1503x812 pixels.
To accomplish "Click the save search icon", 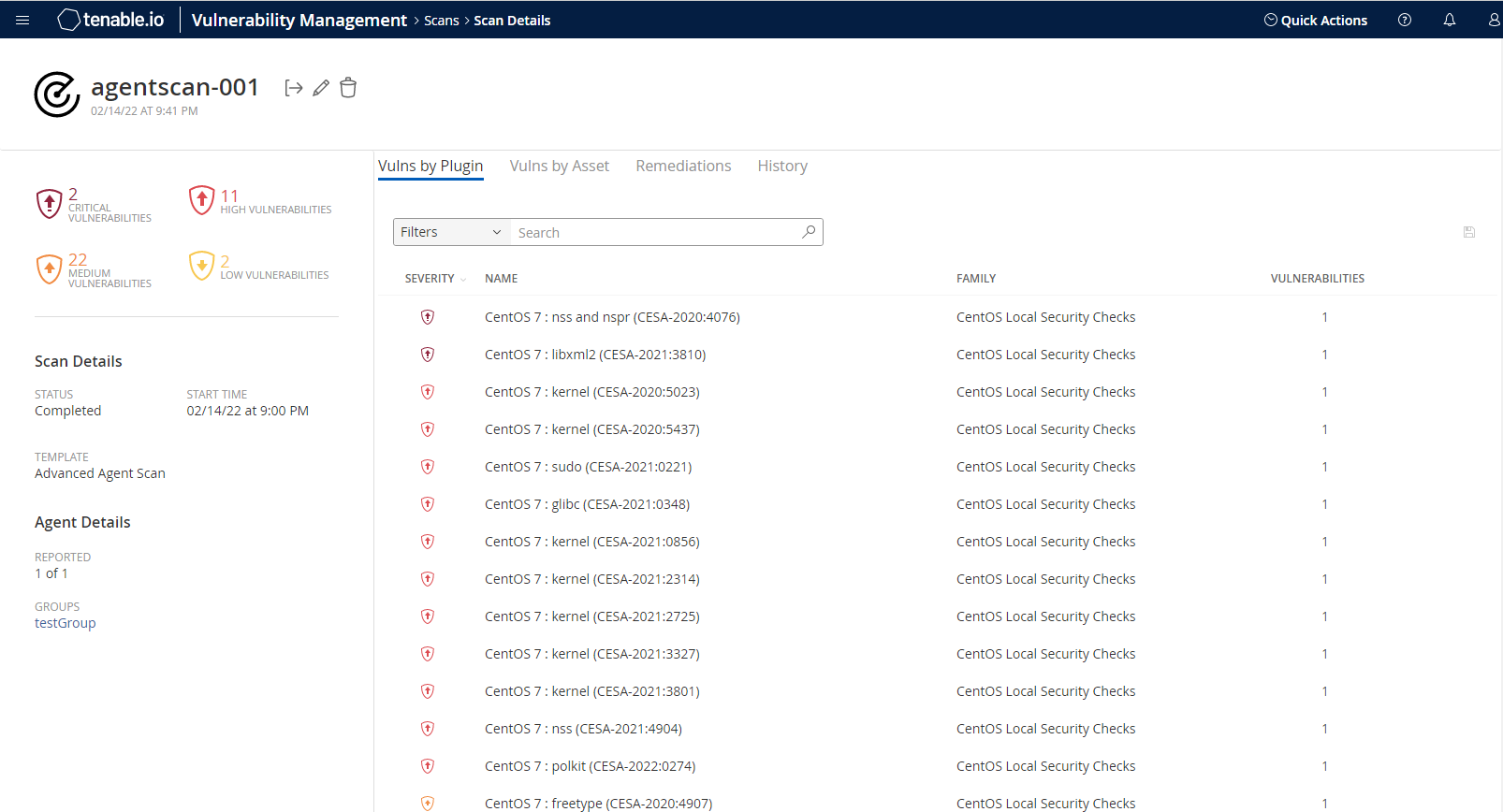I will coord(1469,232).
